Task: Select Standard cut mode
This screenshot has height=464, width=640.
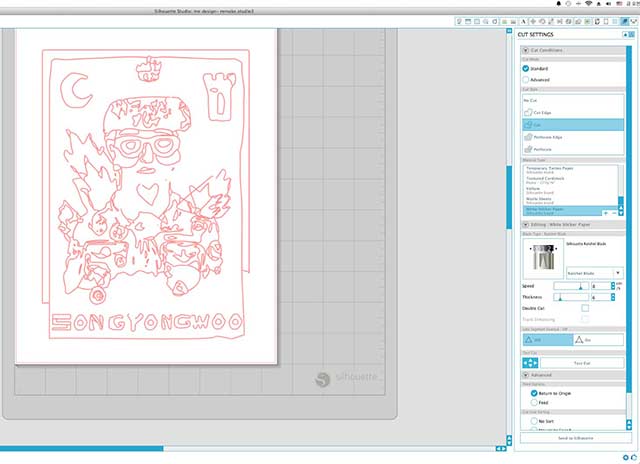Action: pos(526,69)
